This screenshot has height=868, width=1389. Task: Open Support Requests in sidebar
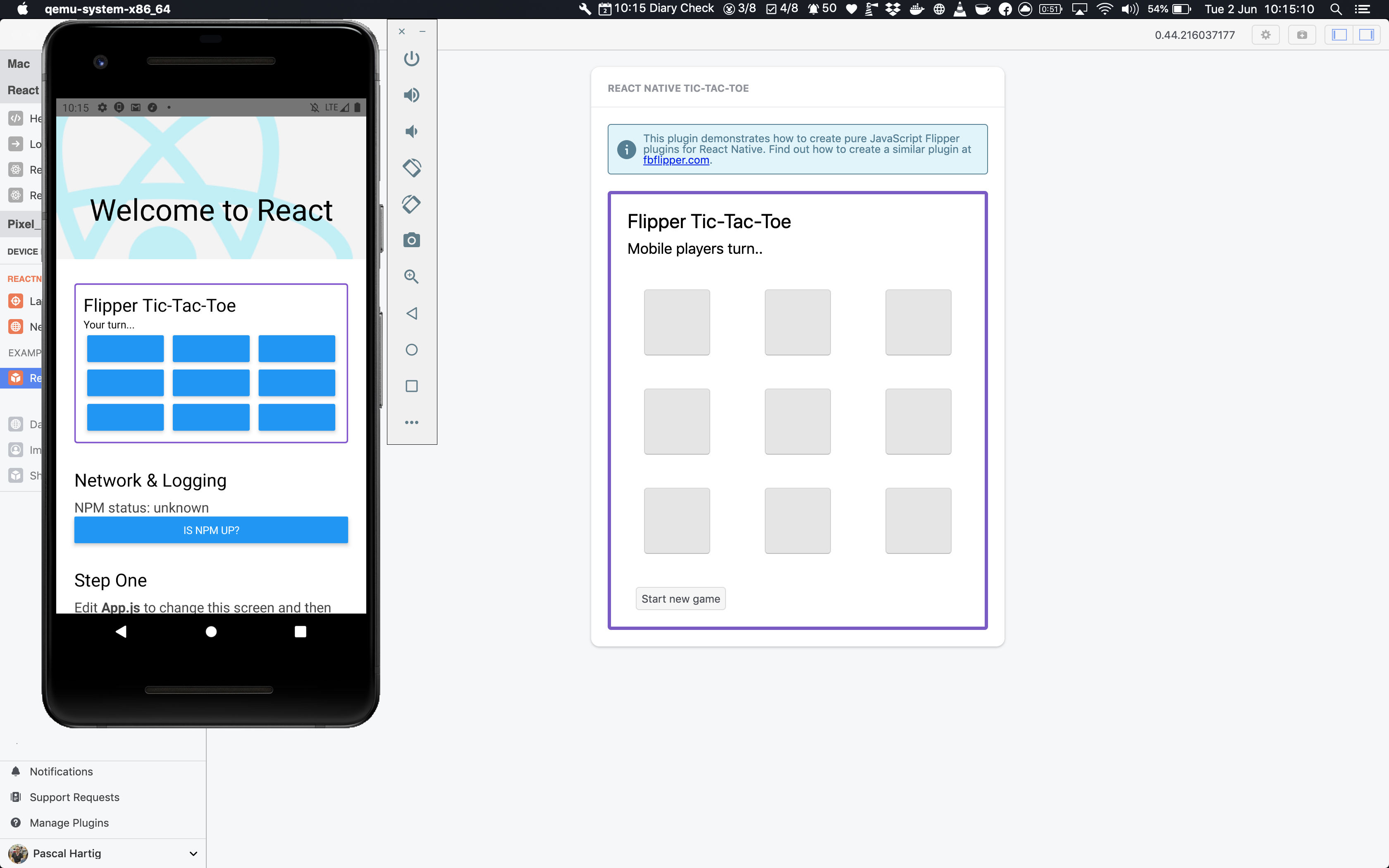(x=74, y=797)
